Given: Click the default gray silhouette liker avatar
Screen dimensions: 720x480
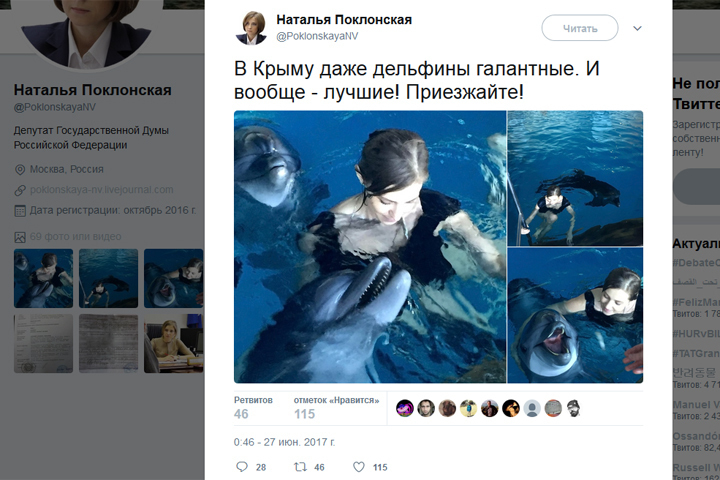Looking at the screenshot, I should (x=532, y=408).
